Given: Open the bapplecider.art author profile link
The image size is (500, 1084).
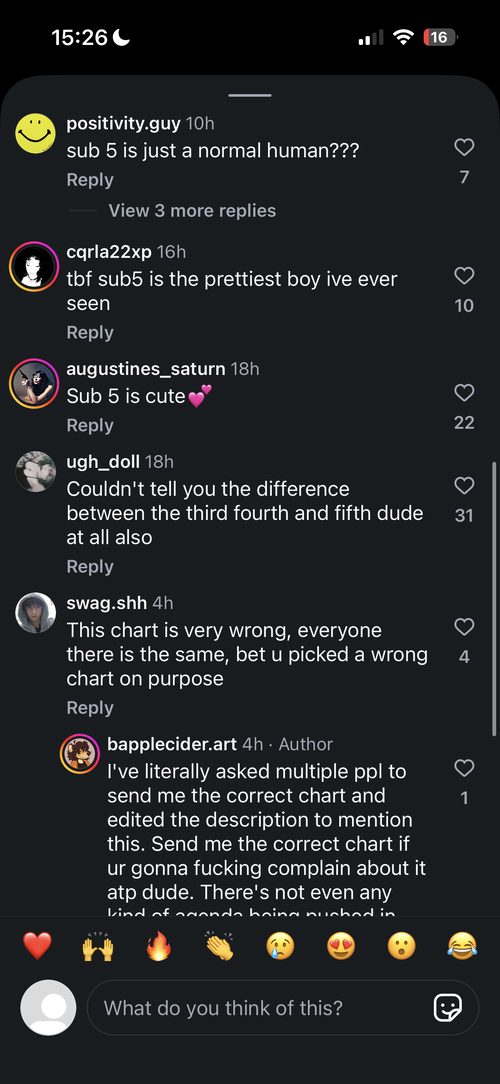Looking at the screenshot, I should (172, 744).
